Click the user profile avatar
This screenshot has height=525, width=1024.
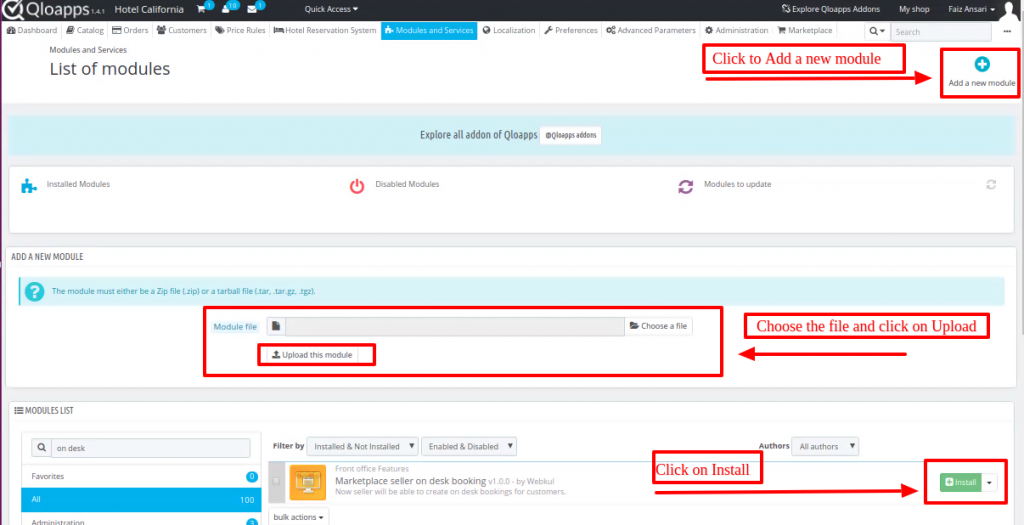pos(1010,10)
